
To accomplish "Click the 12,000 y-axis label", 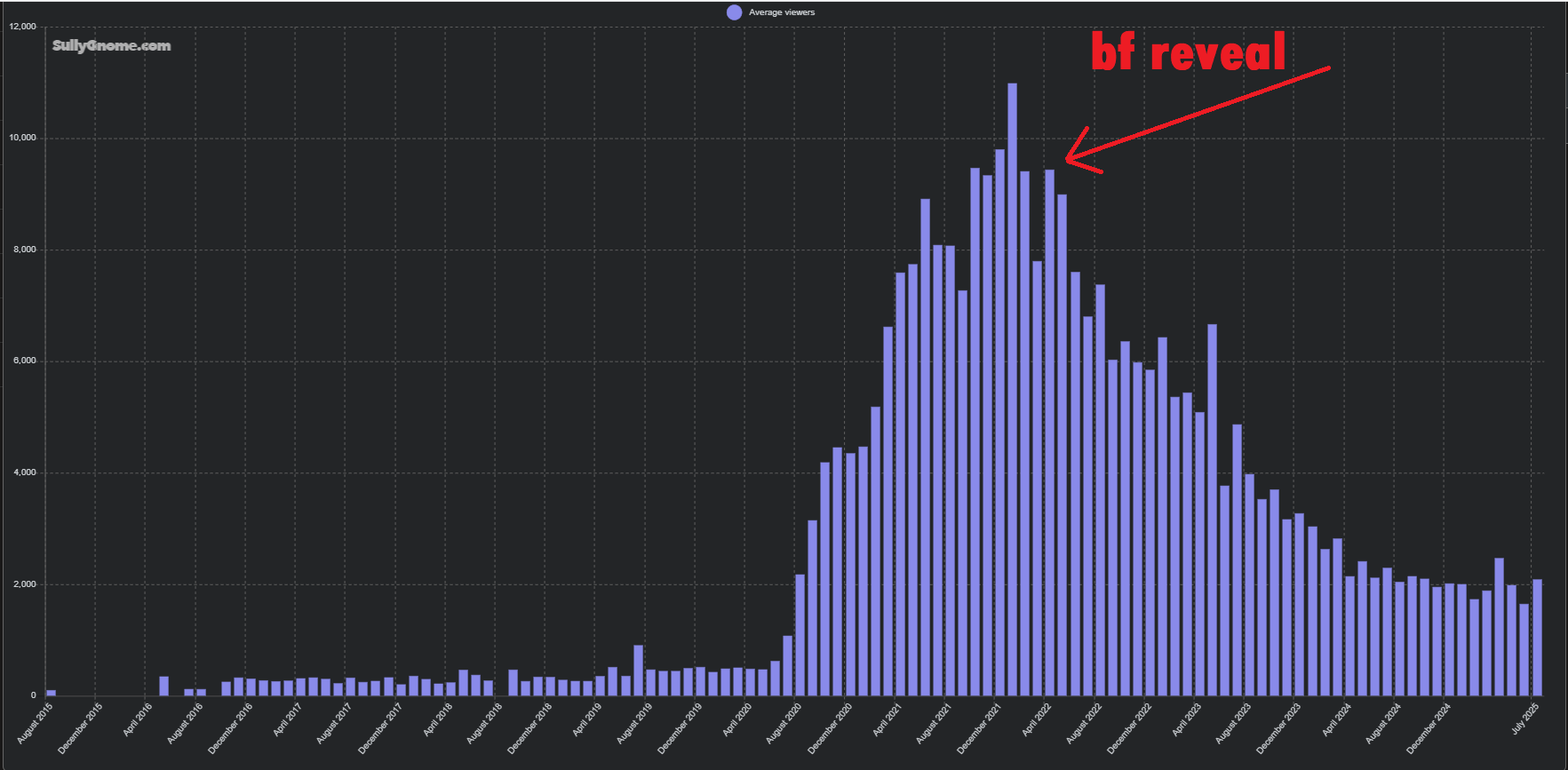I will [x=23, y=27].
